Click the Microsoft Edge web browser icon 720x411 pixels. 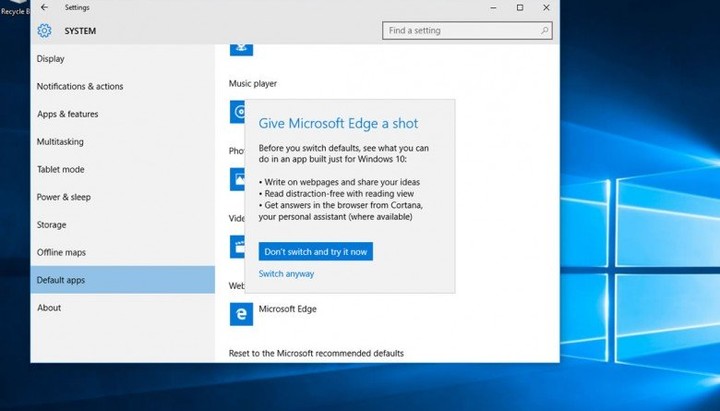(240, 313)
